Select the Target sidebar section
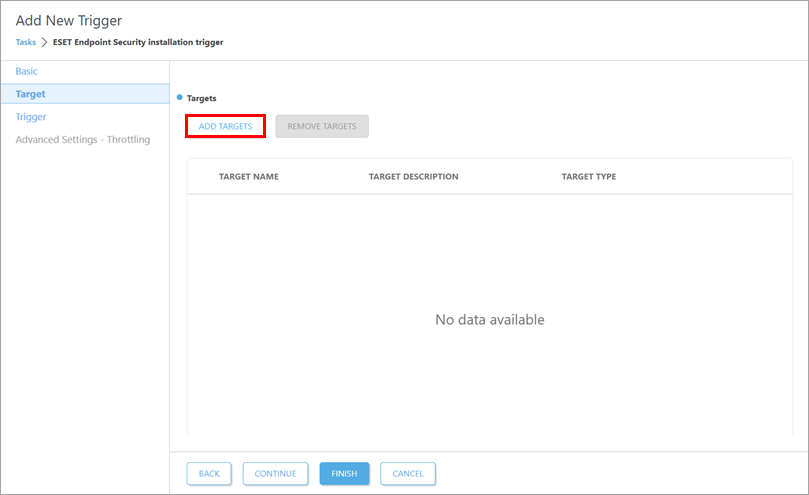The height and width of the screenshot is (495, 809). pos(31,94)
